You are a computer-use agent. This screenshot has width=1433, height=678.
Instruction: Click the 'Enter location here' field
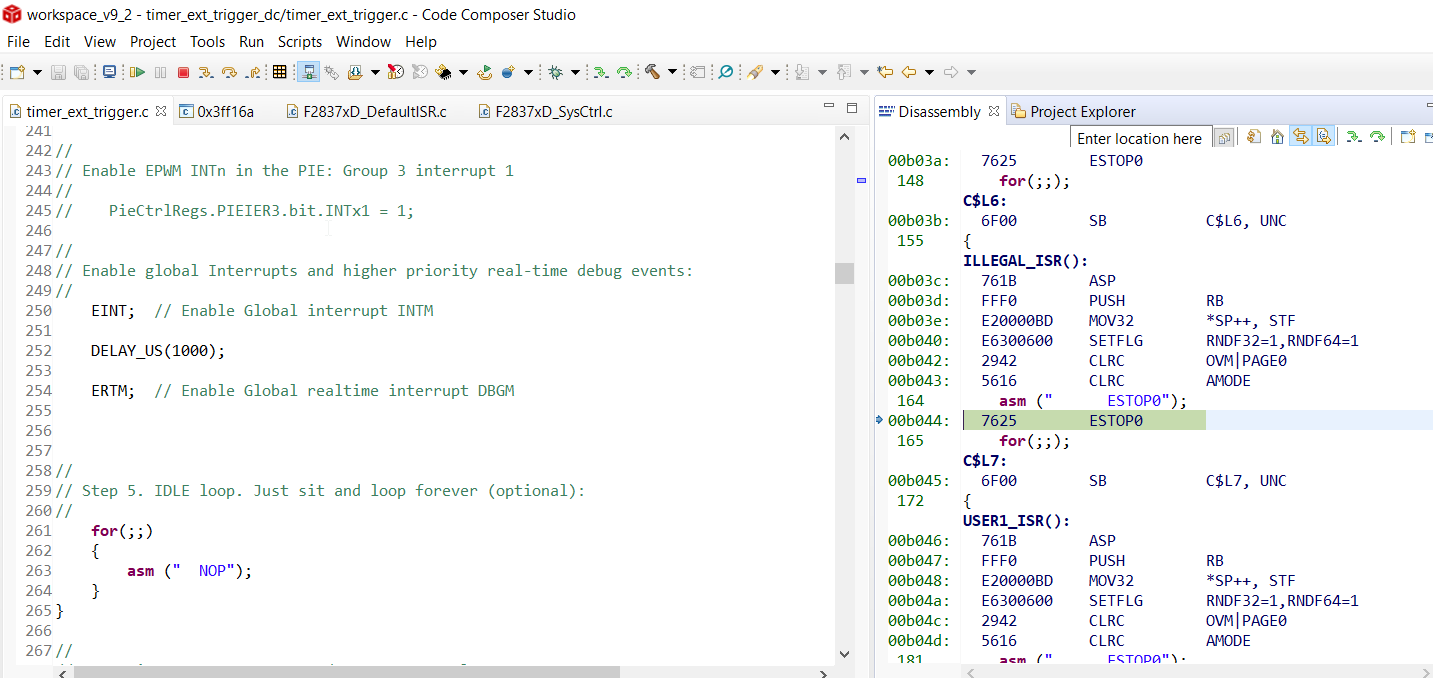[1141, 138]
